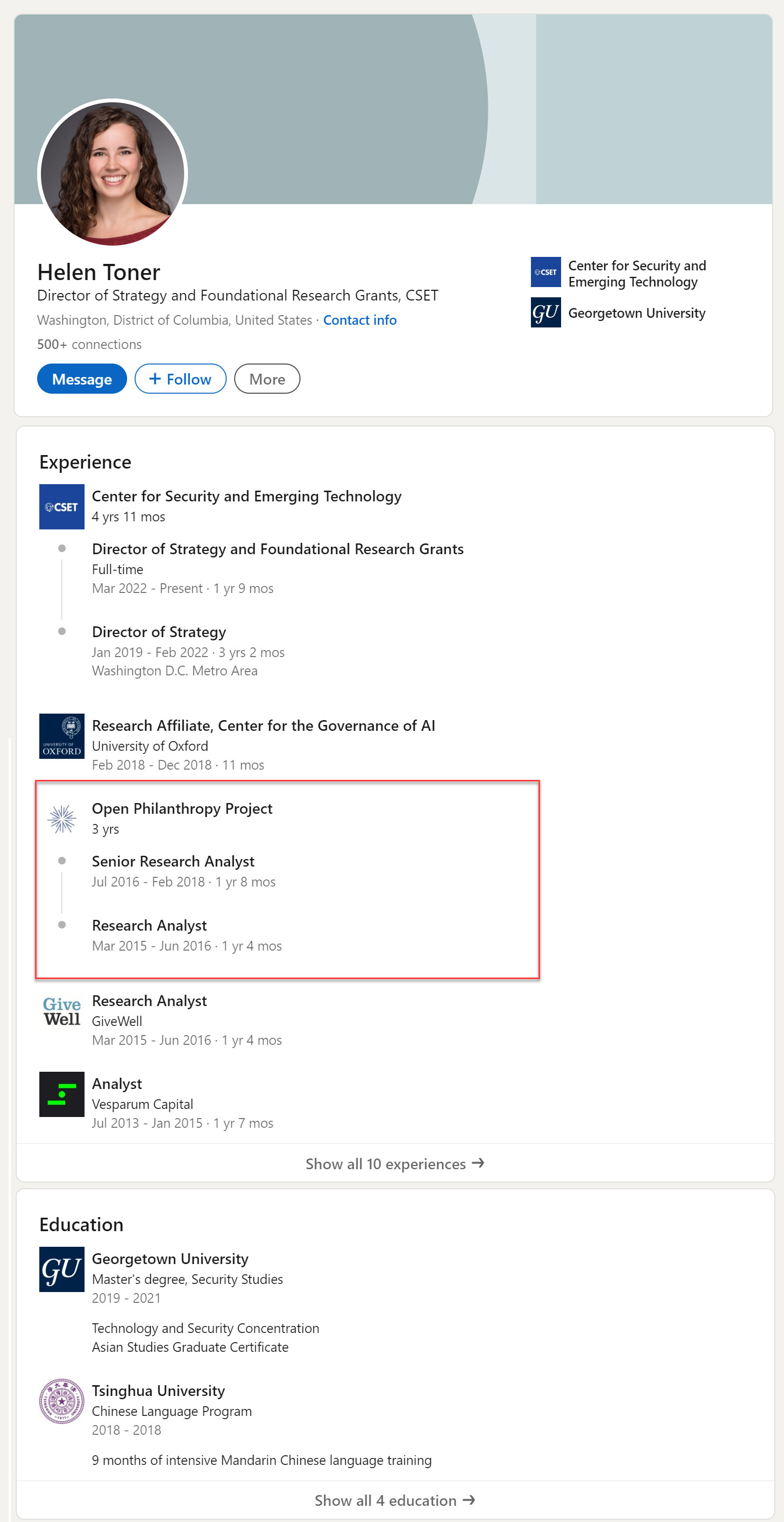Click 500+ connections text
This screenshot has width=784, height=1522.
click(x=89, y=344)
